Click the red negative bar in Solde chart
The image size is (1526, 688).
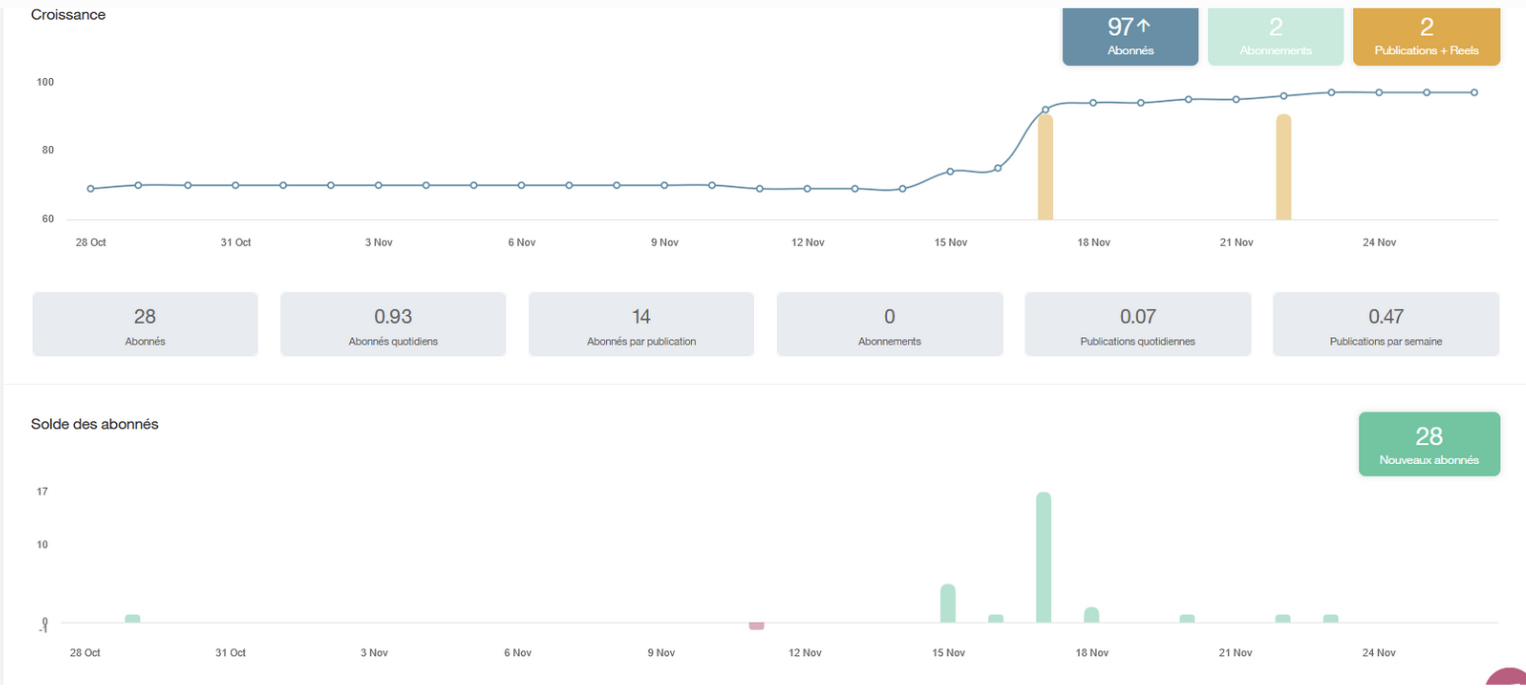(x=757, y=626)
